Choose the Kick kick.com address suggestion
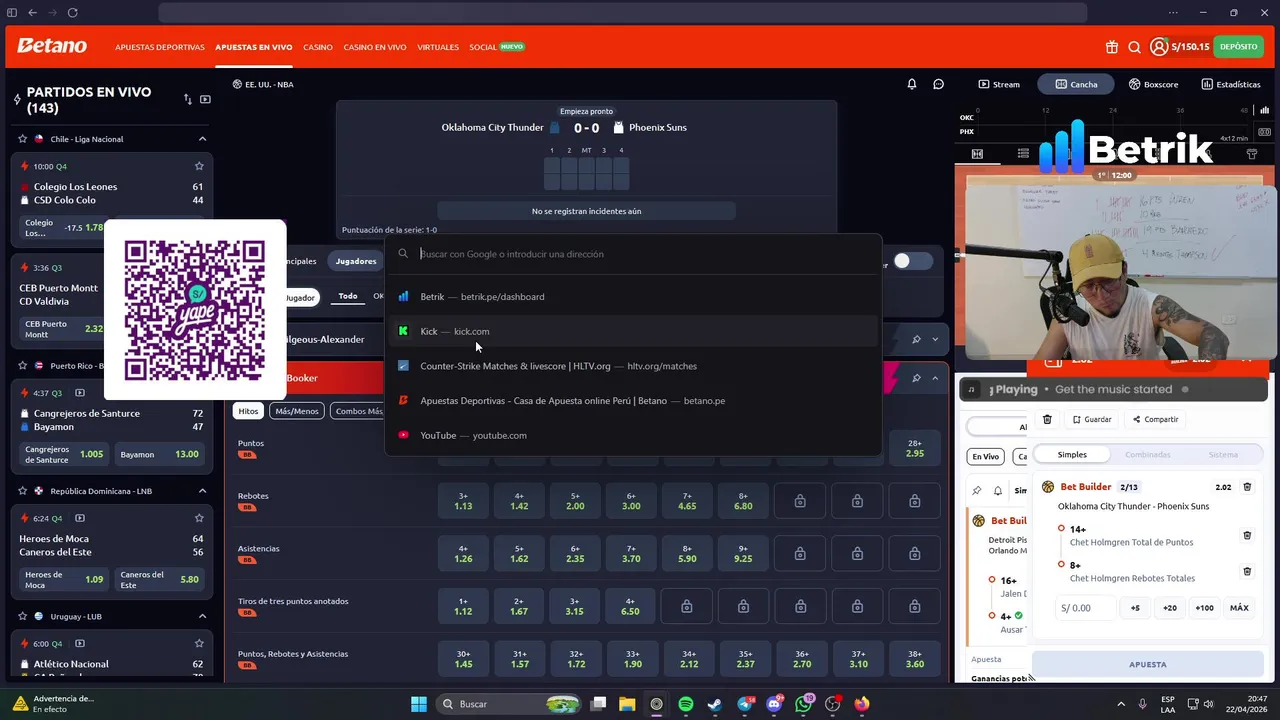 tap(632, 331)
